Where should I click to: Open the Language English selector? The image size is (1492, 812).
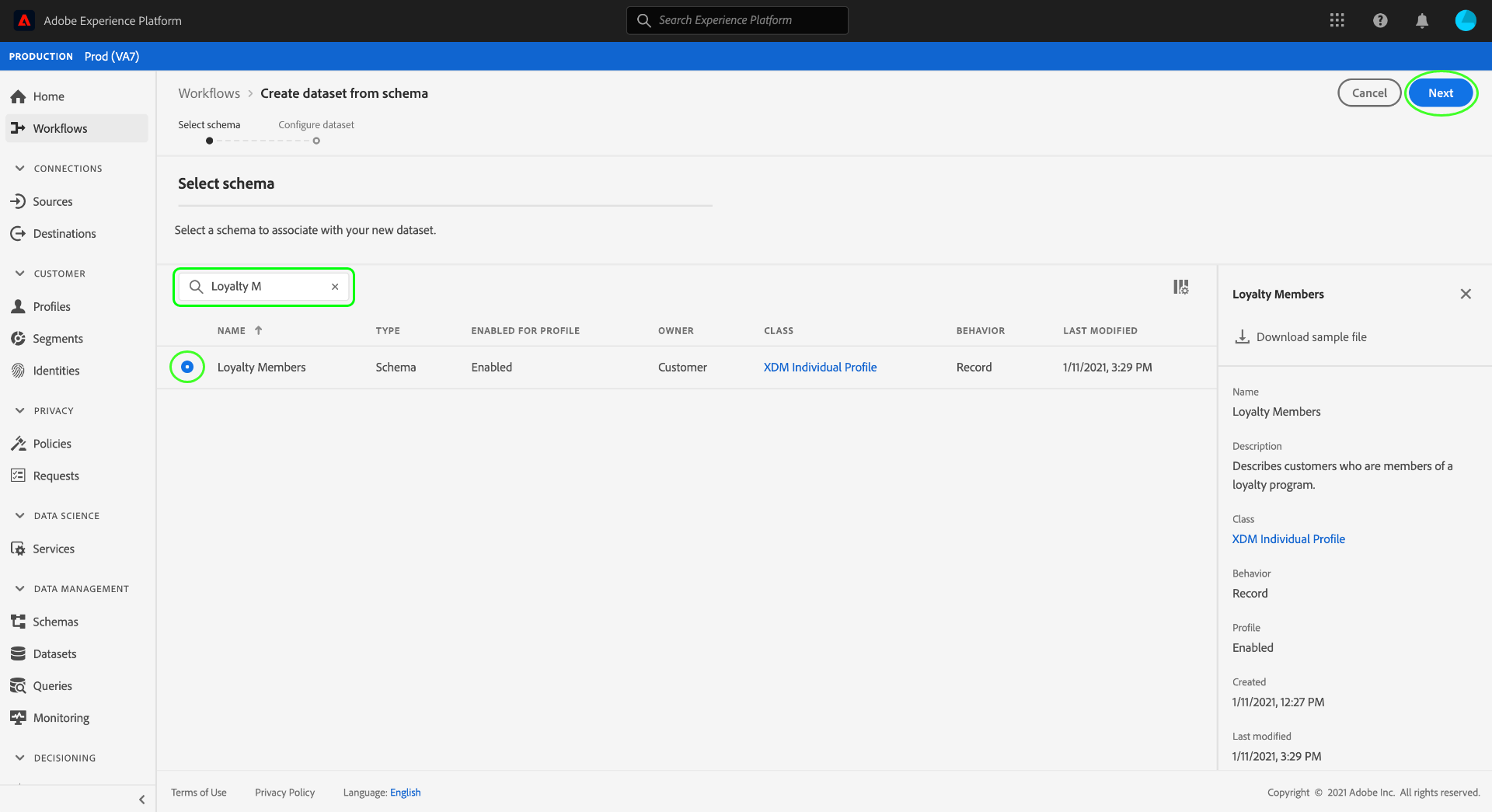coord(405,793)
